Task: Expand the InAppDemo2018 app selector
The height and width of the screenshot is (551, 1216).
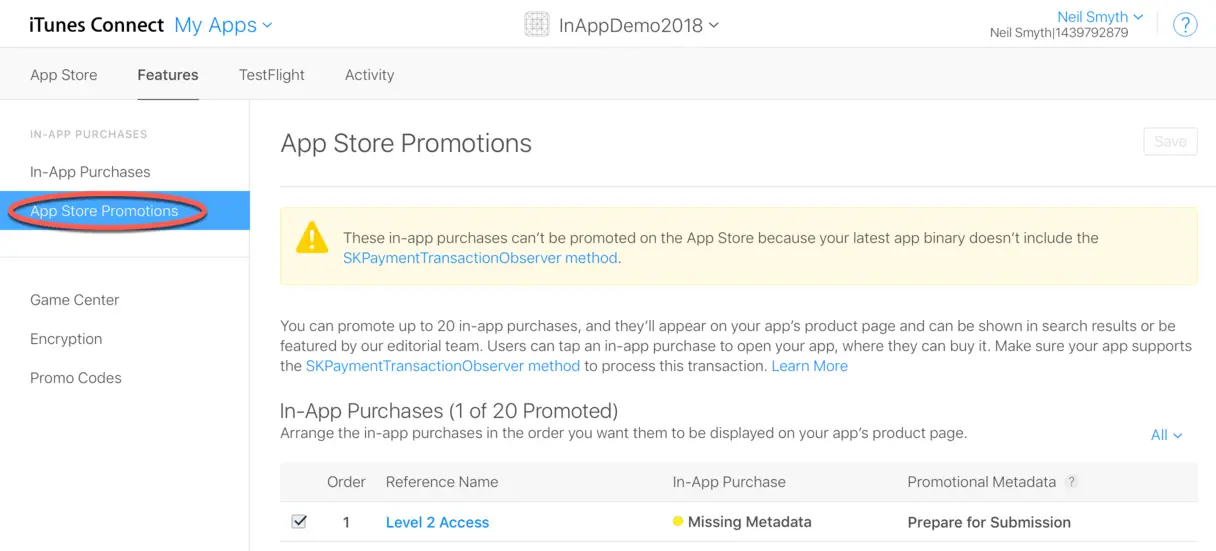Action: pyautogui.click(x=638, y=25)
